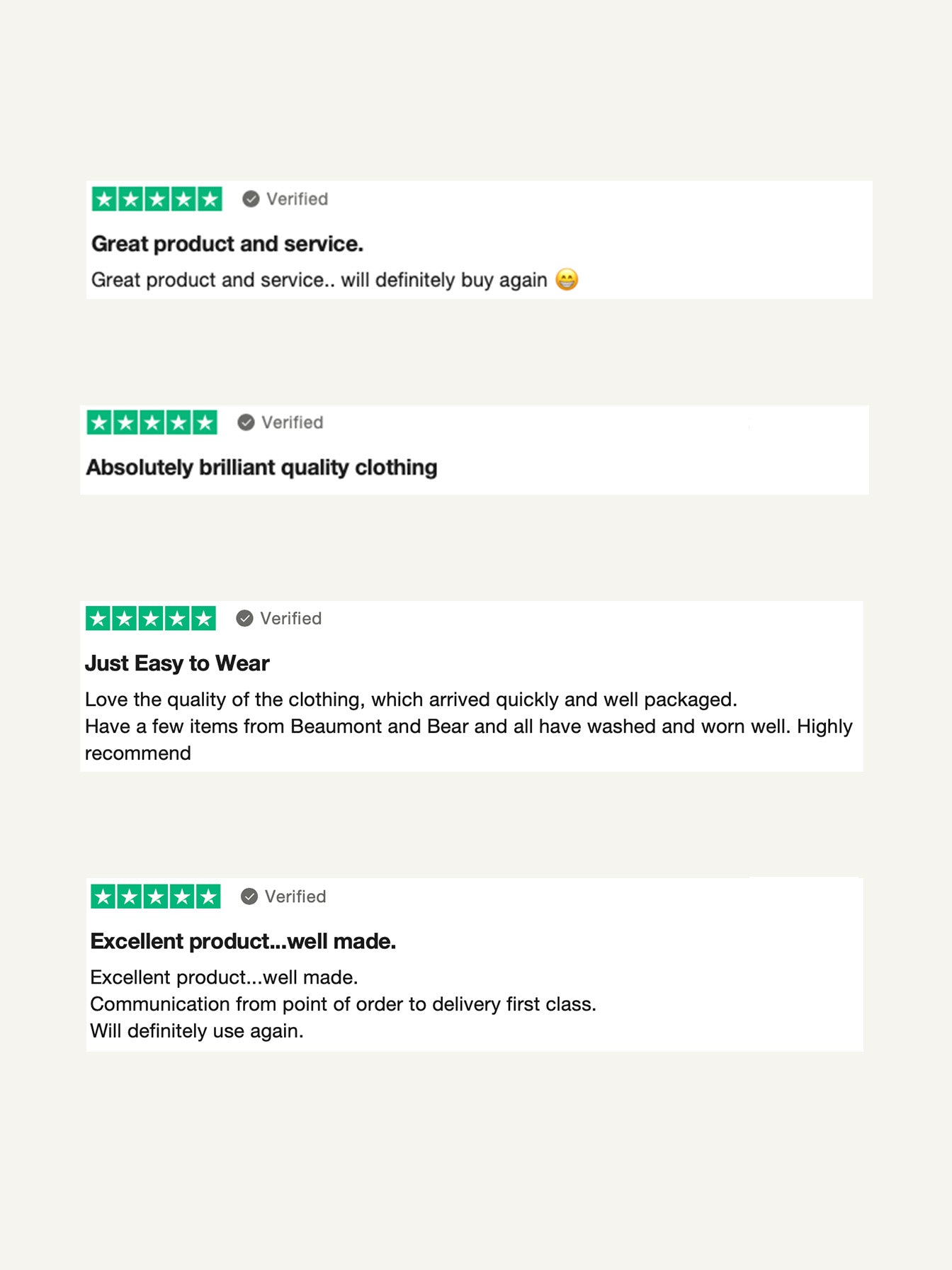Click Verified label text in first review
This screenshot has height=1270, width=952.
click(297, 199)
